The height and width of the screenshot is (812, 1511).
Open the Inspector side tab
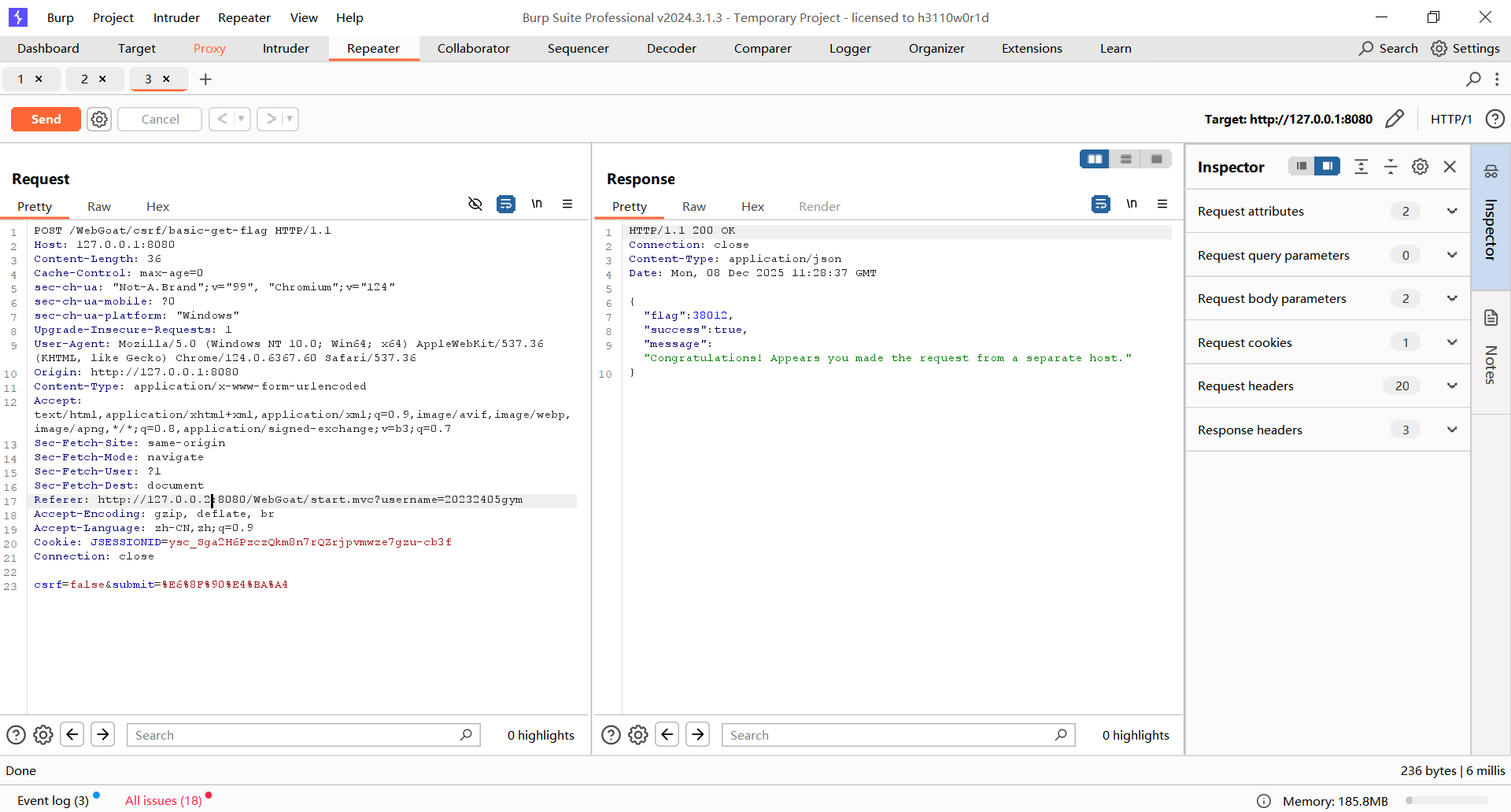click(x=1491, y=216)
